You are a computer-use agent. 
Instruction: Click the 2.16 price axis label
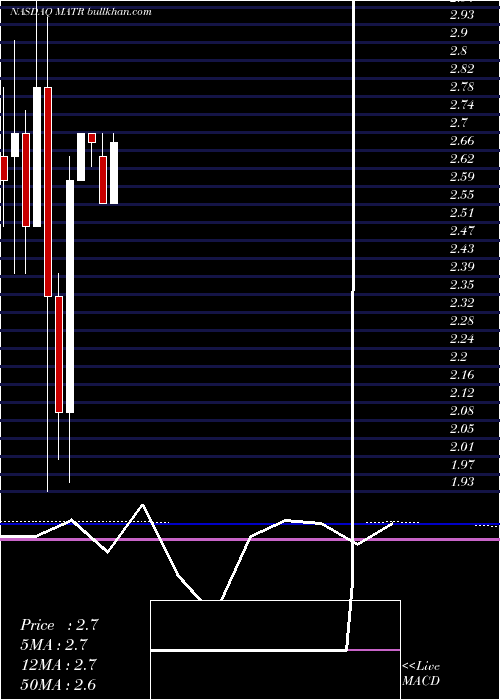pyautogui.click(x=462, y=375)
